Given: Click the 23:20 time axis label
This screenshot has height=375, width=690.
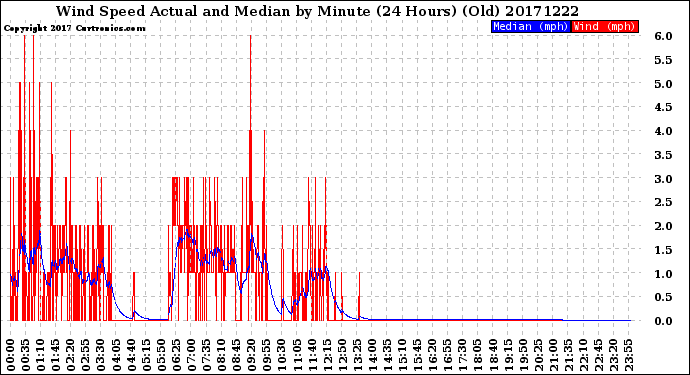Looking at the screenshot, I should pos(613,355).
